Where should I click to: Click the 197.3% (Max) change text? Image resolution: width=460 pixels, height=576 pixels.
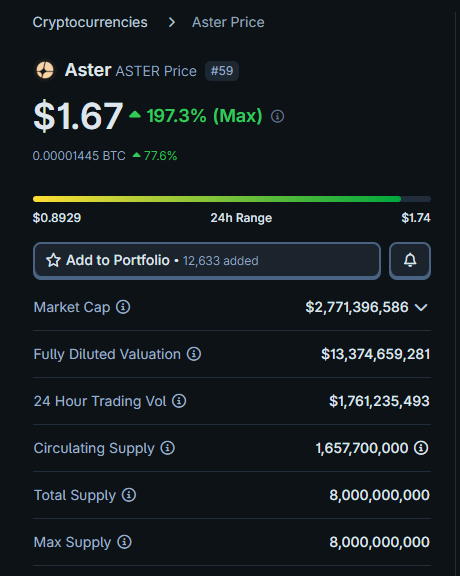205,116
